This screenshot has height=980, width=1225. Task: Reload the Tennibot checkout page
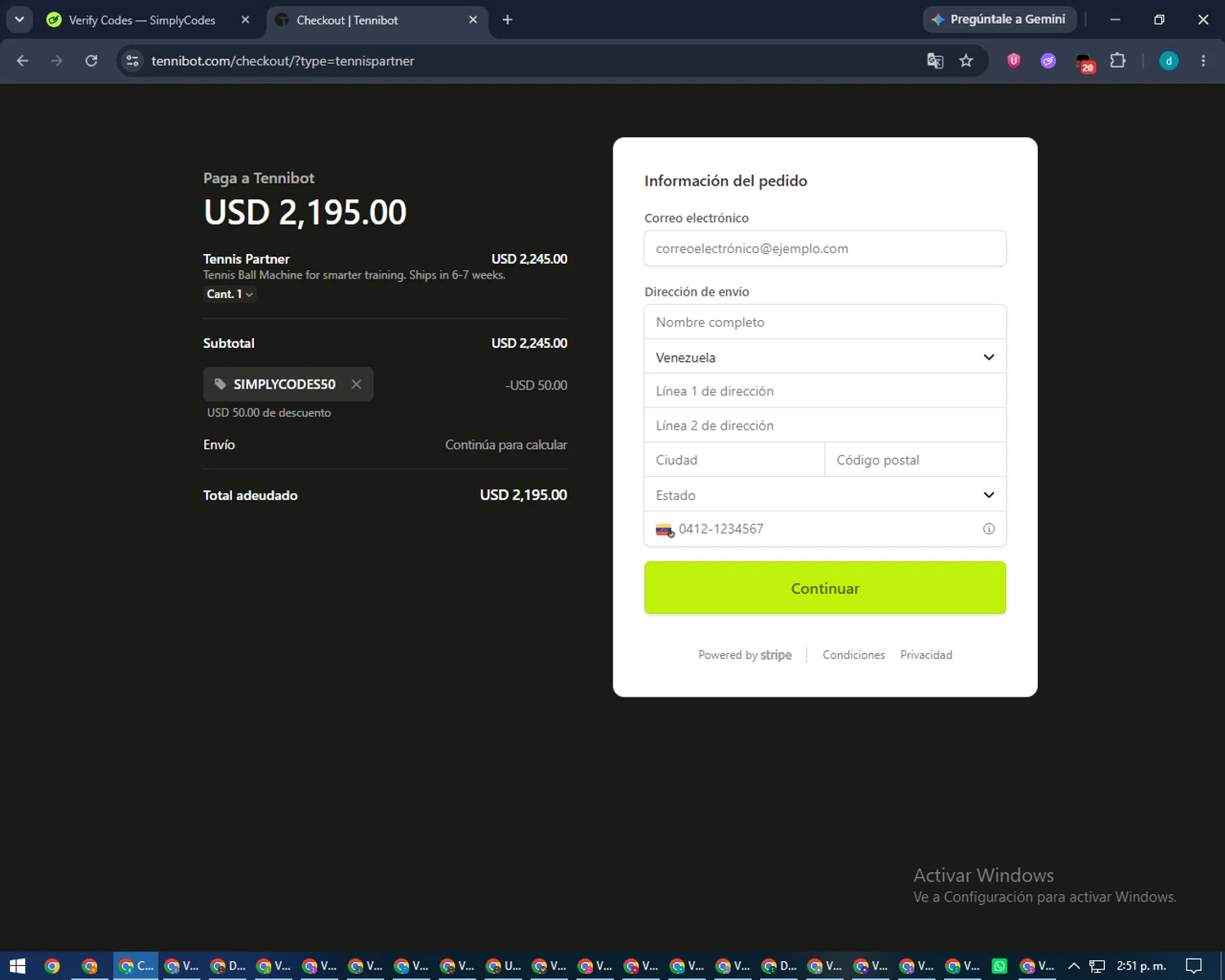pyautogui.click(x=91, y=60)
